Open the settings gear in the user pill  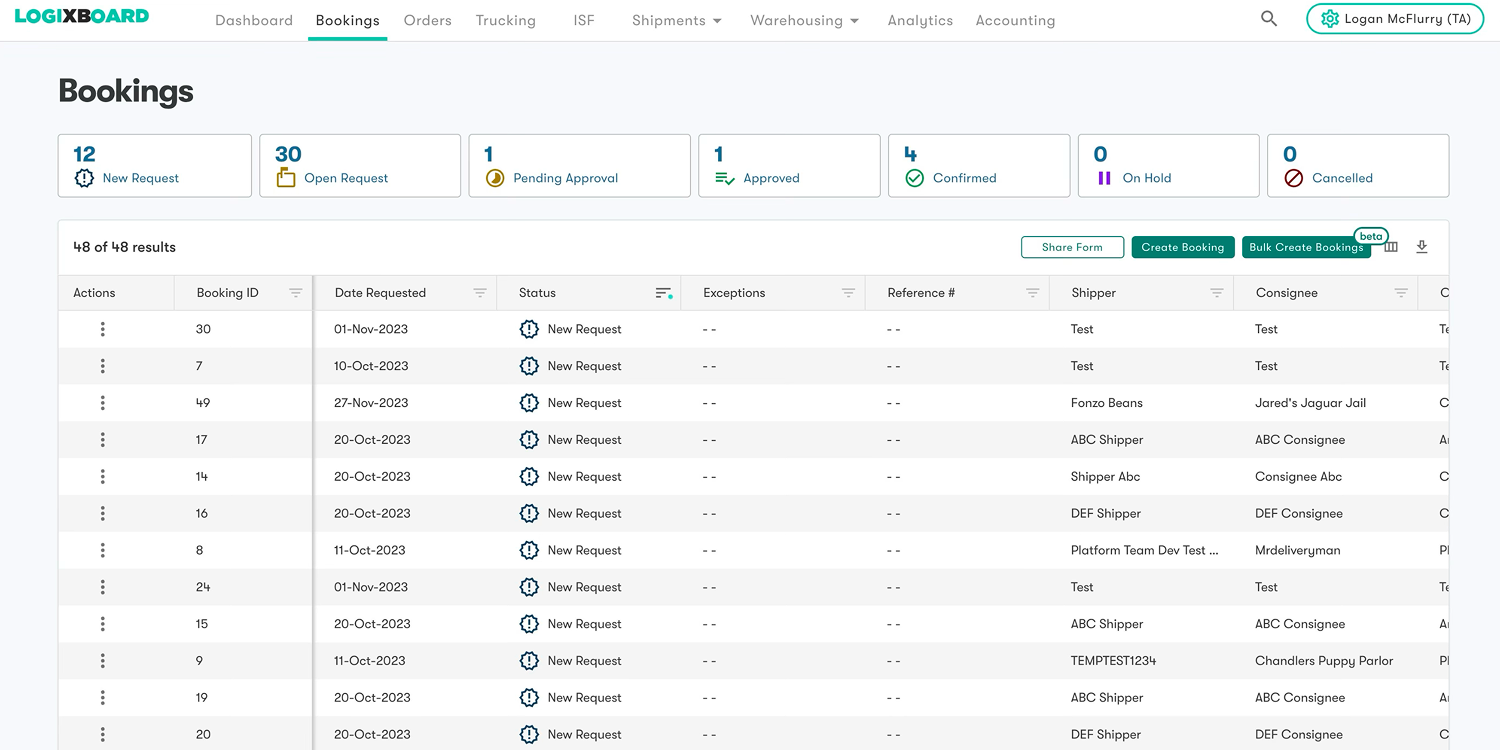pyautogui.click(x=1329, y=19)
